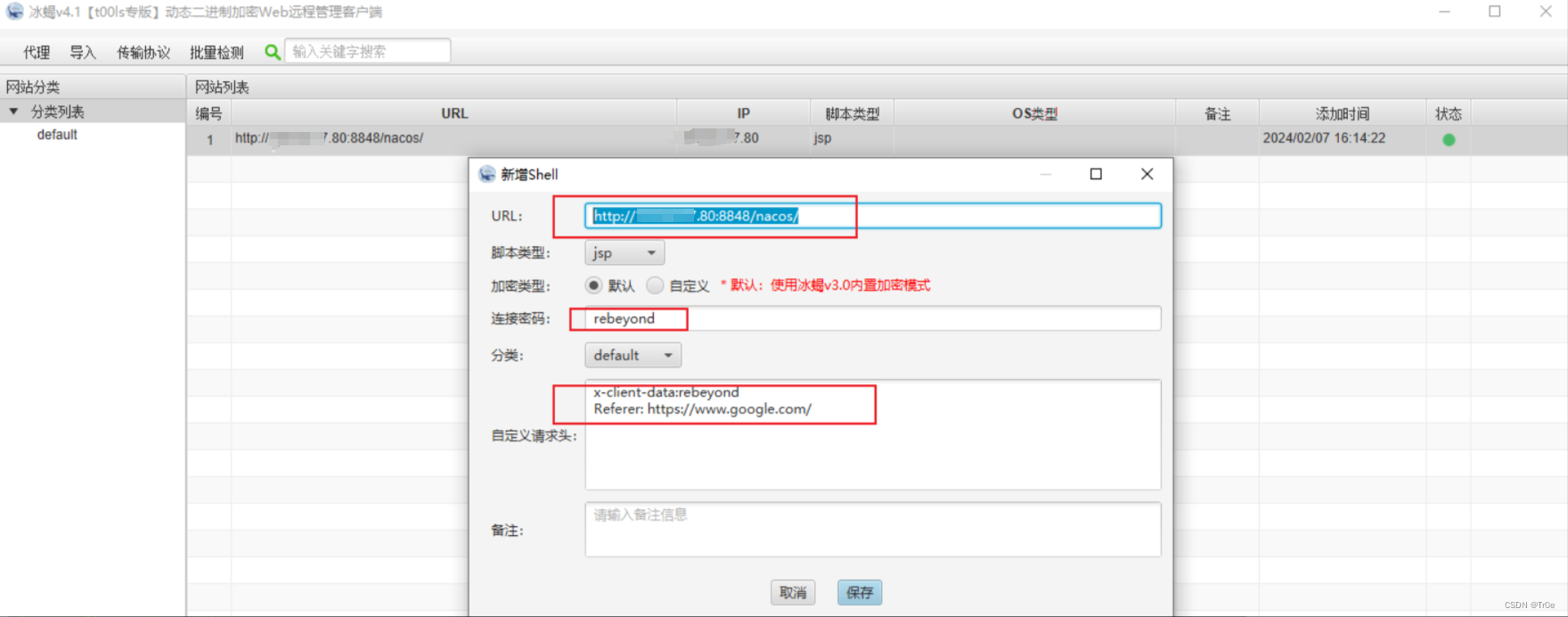
Task: Click the 保存 button
Action: [860, 592]
